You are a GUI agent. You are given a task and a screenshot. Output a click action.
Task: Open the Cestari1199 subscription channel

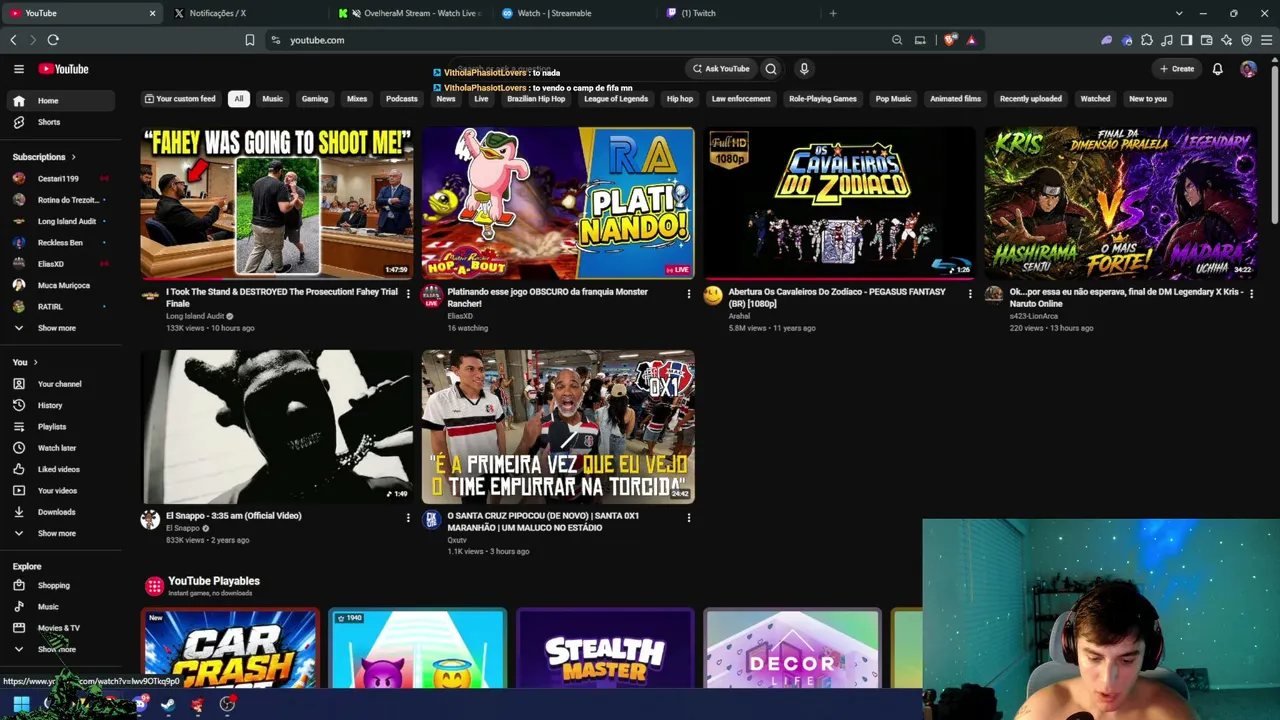(62, 179)
